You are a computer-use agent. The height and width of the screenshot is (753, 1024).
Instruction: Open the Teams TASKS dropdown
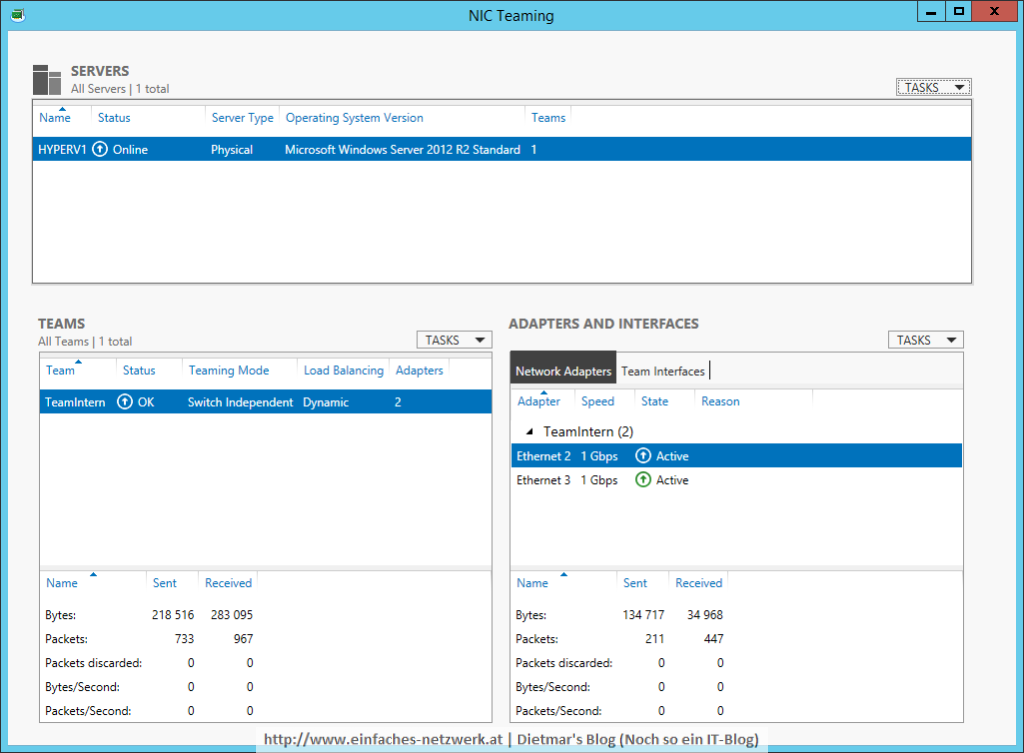pyautogui.click(x=454, y=340)
